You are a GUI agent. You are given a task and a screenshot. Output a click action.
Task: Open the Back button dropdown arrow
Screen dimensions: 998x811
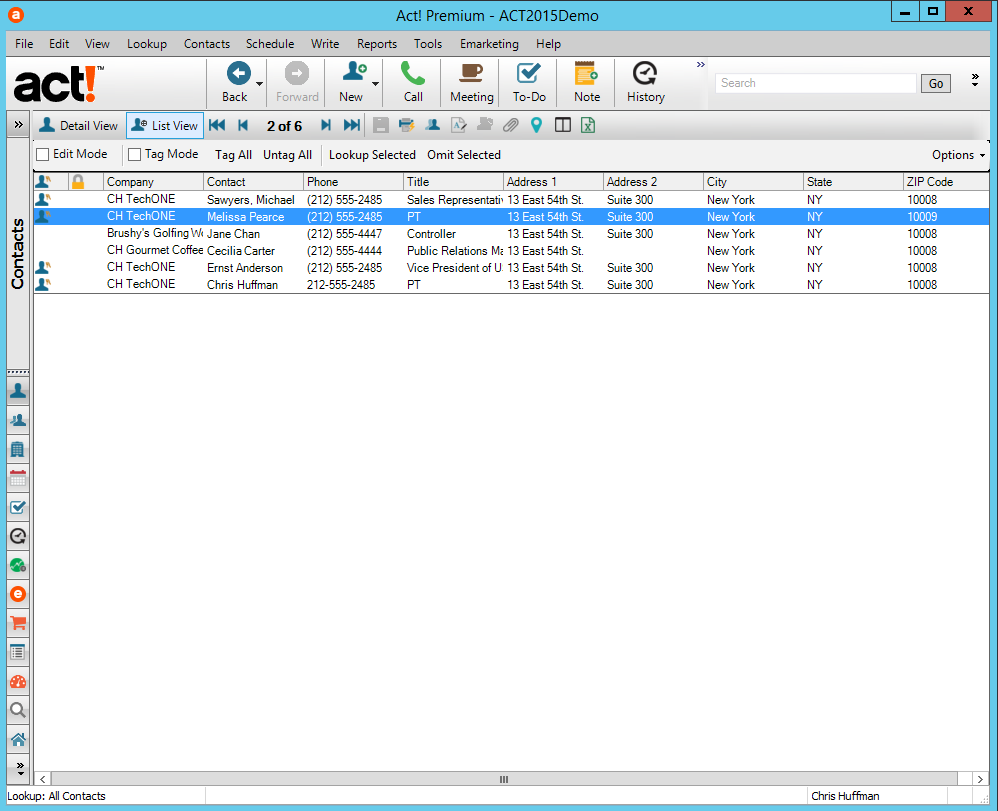pyautogui.click(x=259, y=83)
